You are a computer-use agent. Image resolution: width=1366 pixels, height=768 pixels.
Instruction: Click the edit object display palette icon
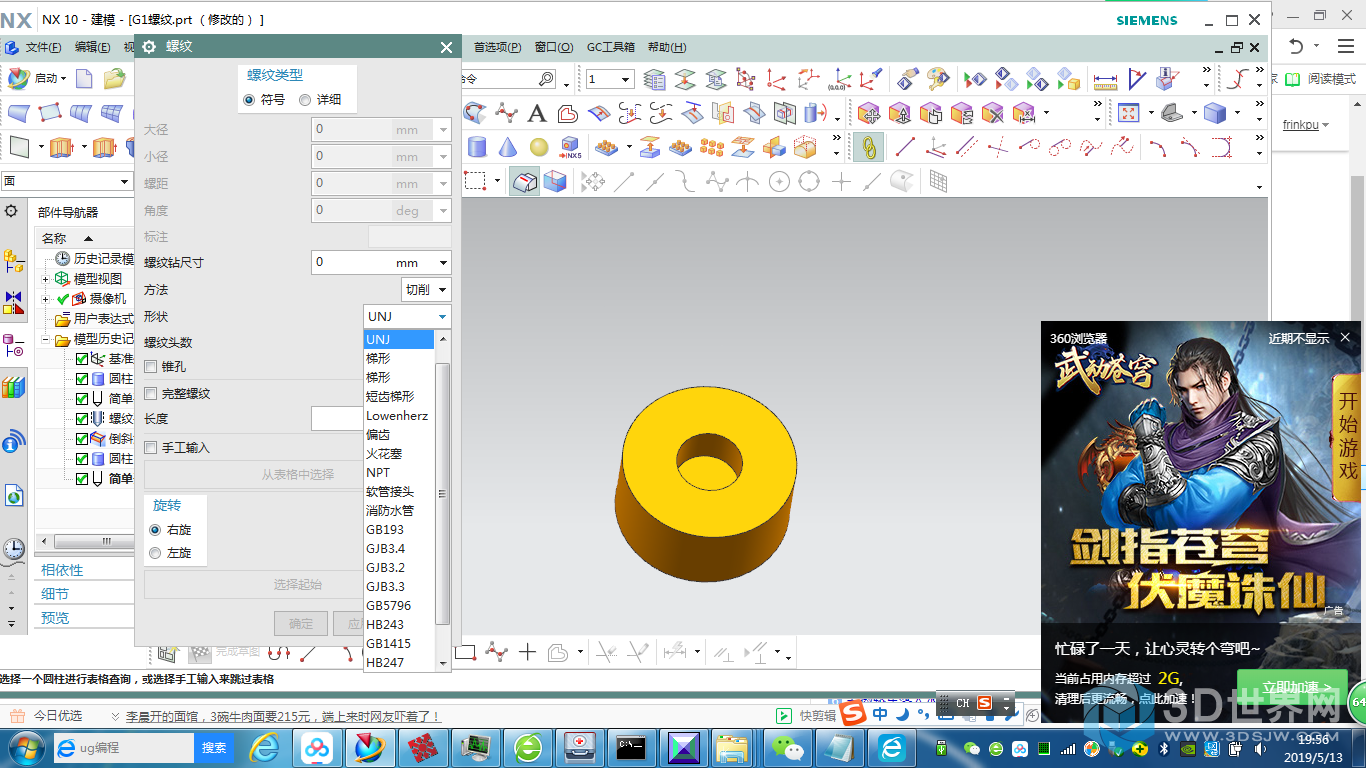tap(938, 79)
